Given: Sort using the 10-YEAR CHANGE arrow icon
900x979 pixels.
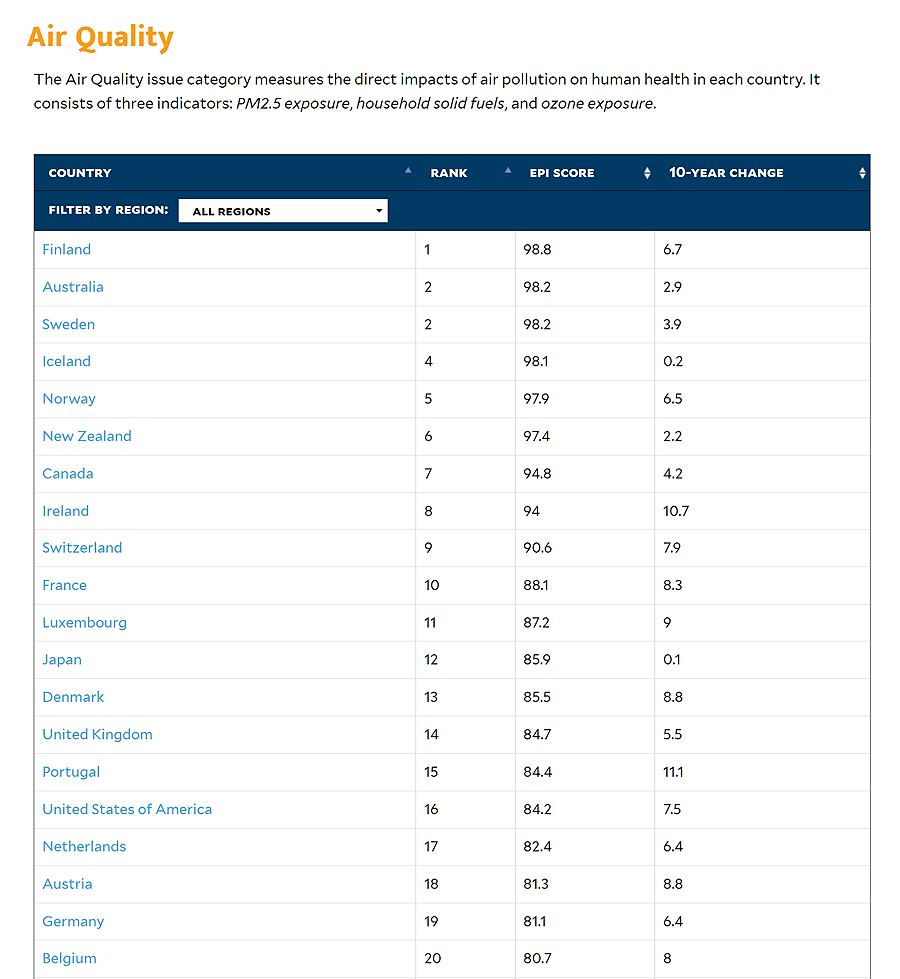Looking at the screenshot, I should tap(862, 172).
